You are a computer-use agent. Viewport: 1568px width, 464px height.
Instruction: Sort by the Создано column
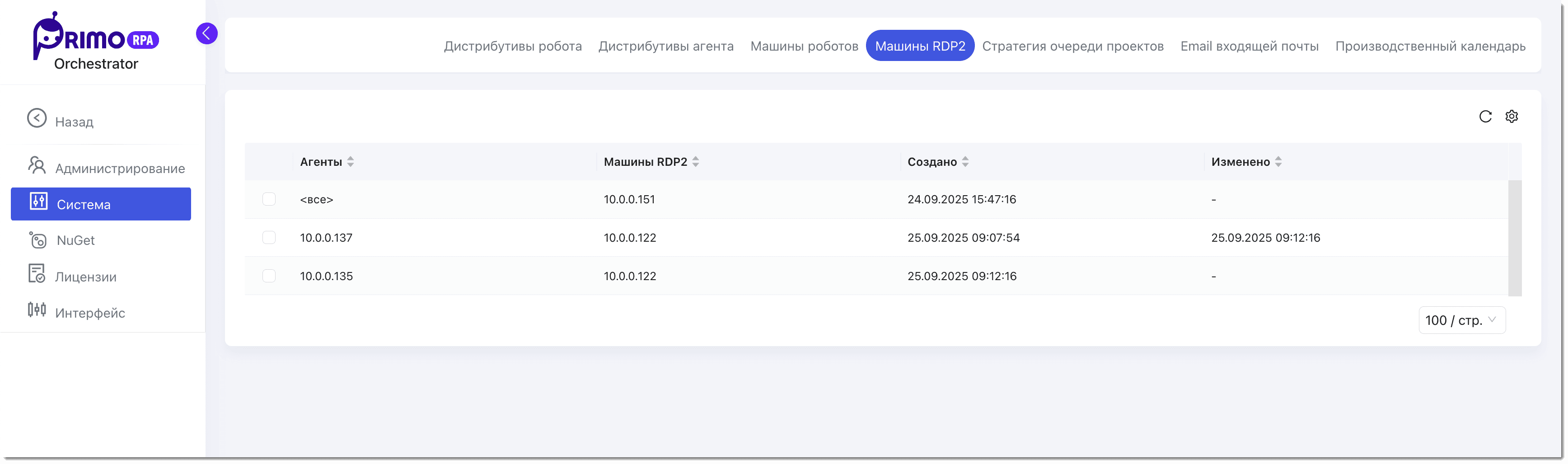tap(965, 162)
